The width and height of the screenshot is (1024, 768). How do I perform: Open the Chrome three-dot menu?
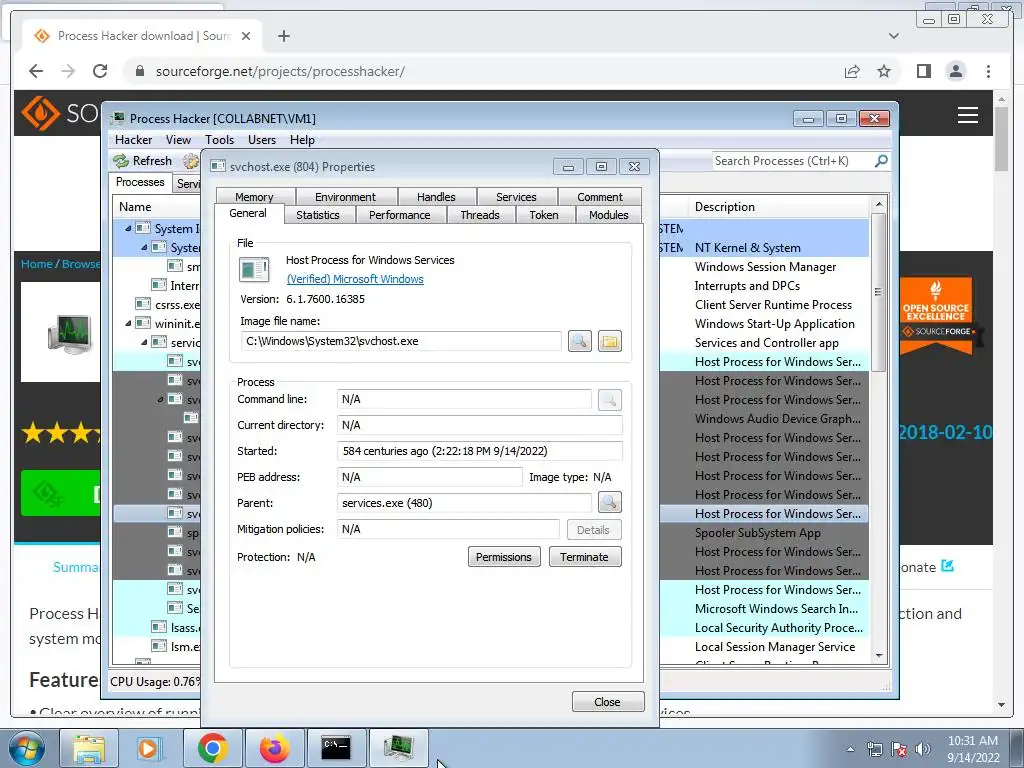(988, 71)
